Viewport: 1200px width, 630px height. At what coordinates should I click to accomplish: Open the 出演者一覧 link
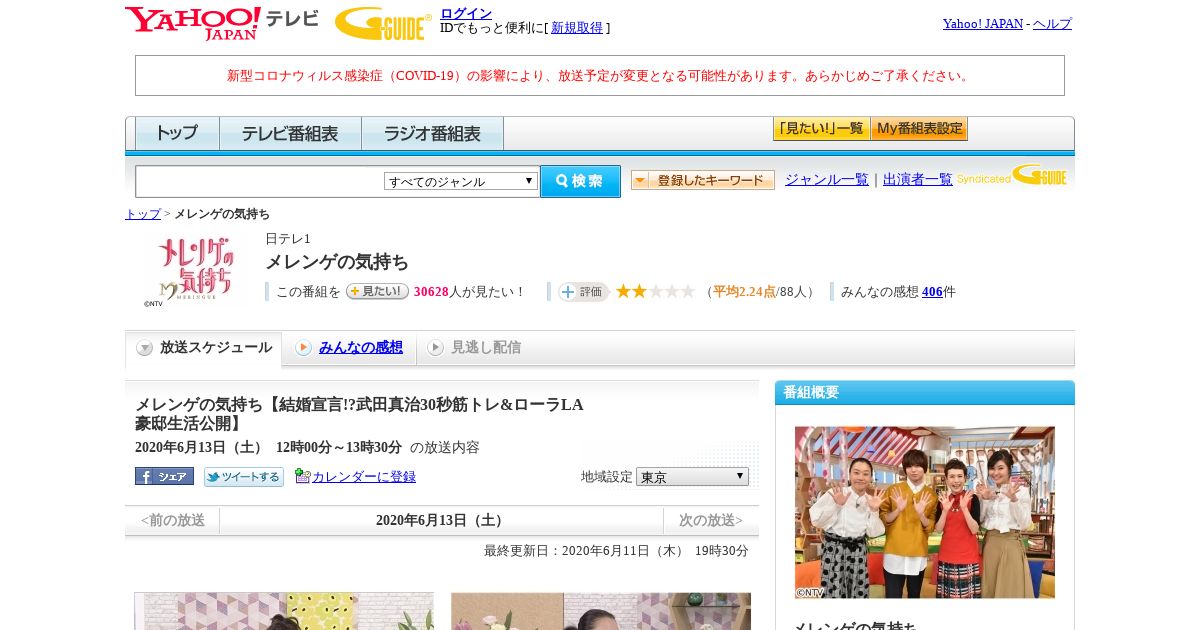[x=918, y=179]
